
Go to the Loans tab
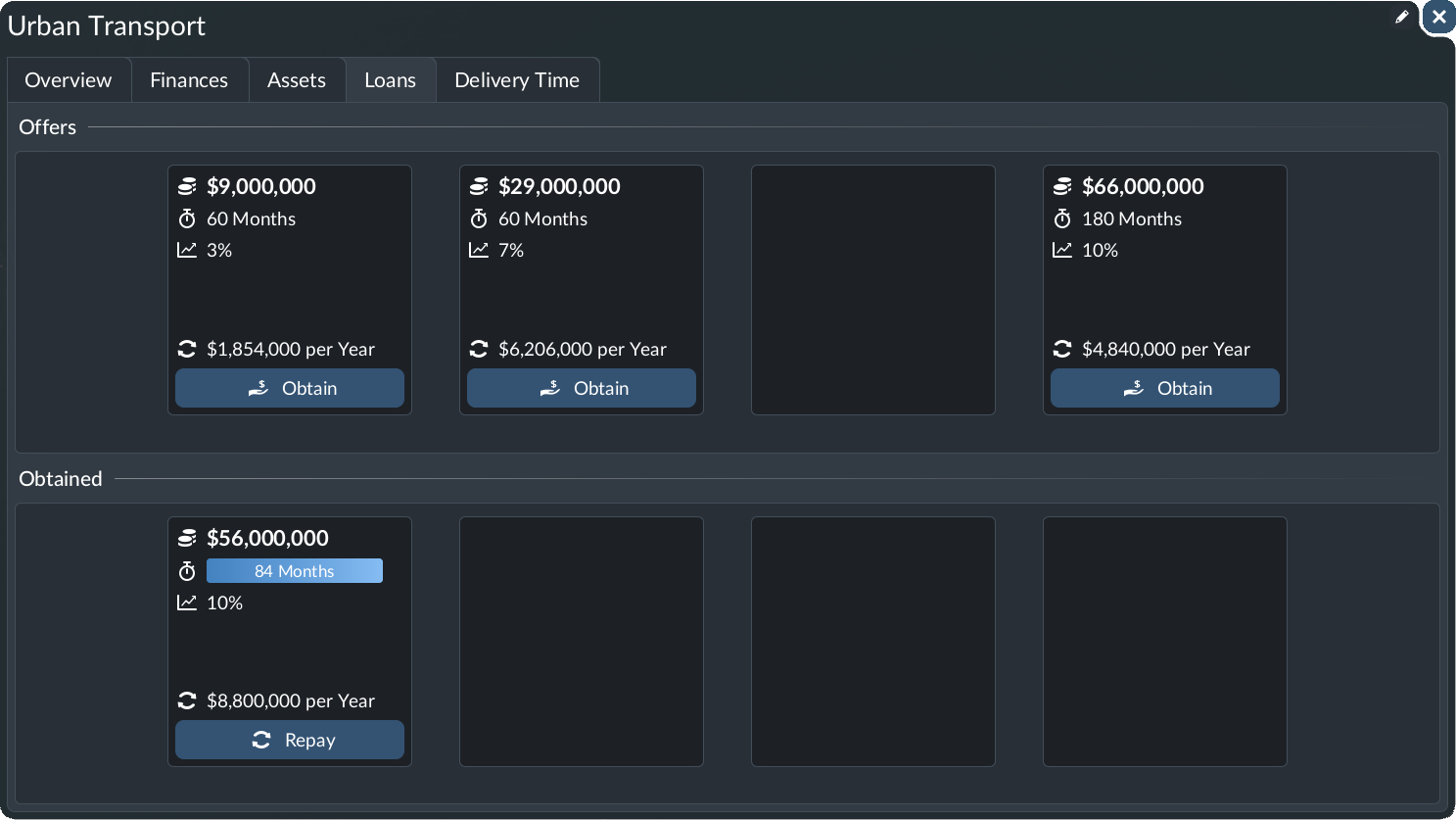coord(391,80)
